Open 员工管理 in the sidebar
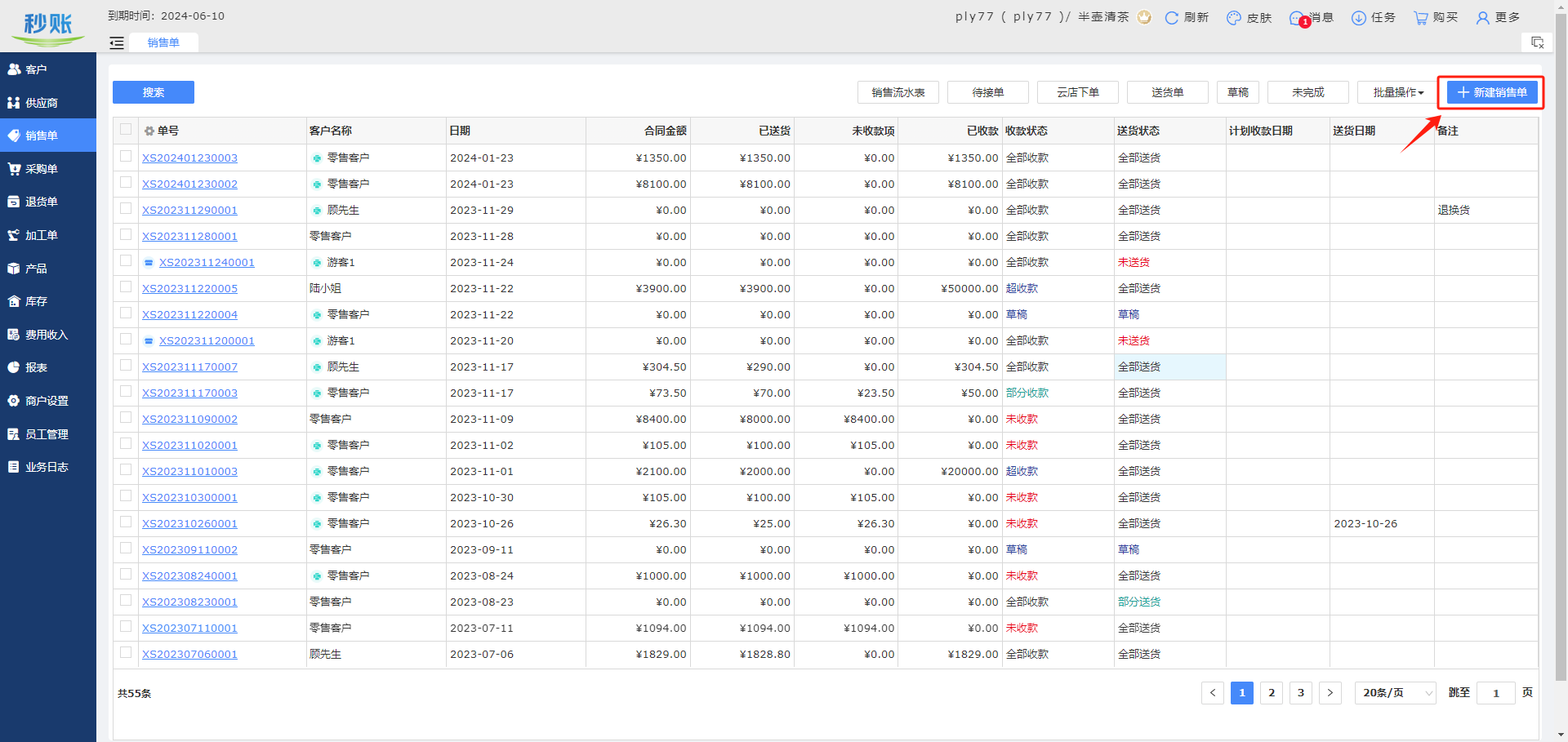Screen dimensions: 1568x742 [48, 434]
